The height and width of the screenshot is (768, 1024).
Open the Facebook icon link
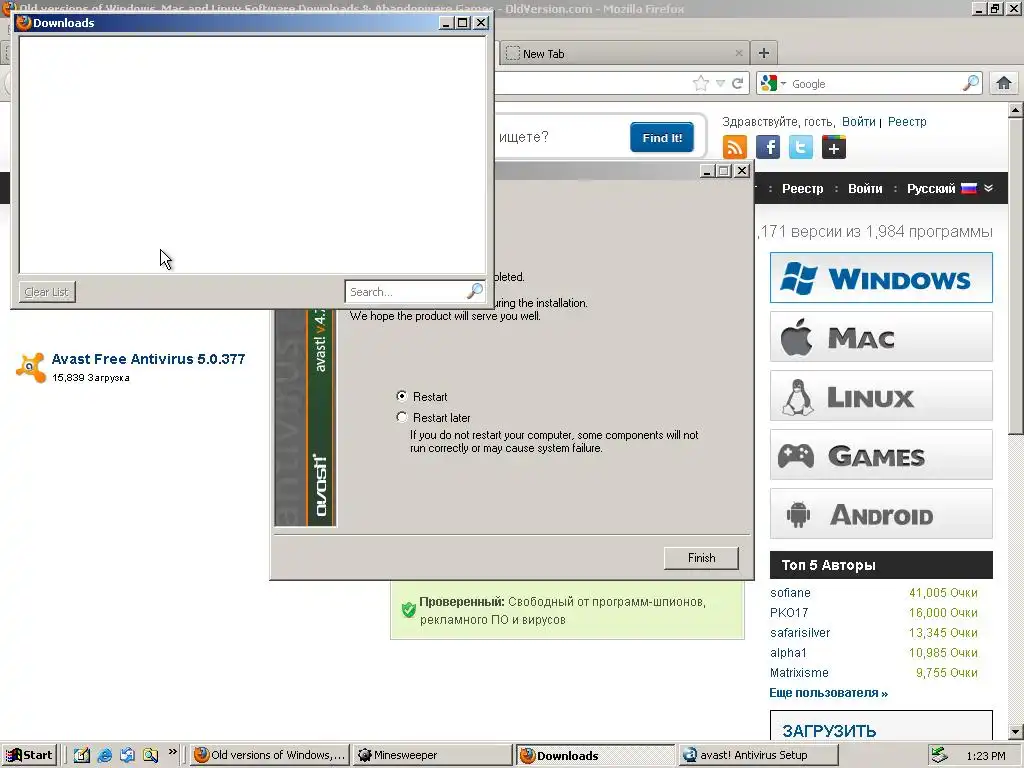pos(768,147)
